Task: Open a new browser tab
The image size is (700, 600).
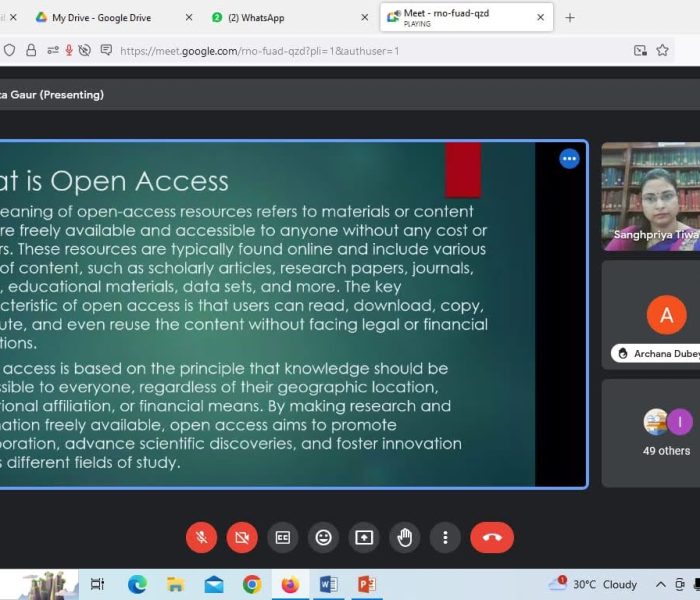Action: coord(570,18)
